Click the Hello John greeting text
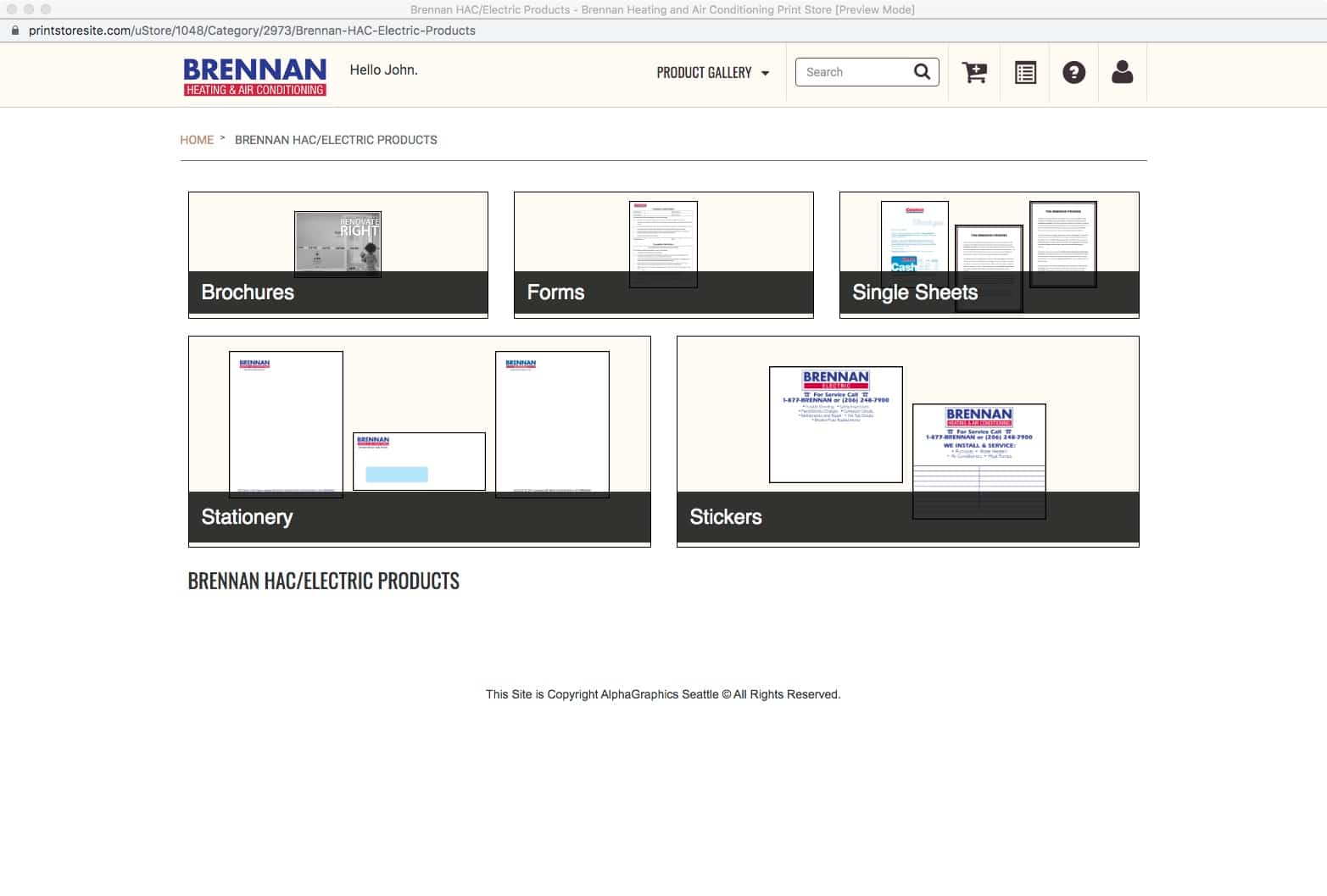Viewport: 1327px width, 896px height. click(383, 70)
